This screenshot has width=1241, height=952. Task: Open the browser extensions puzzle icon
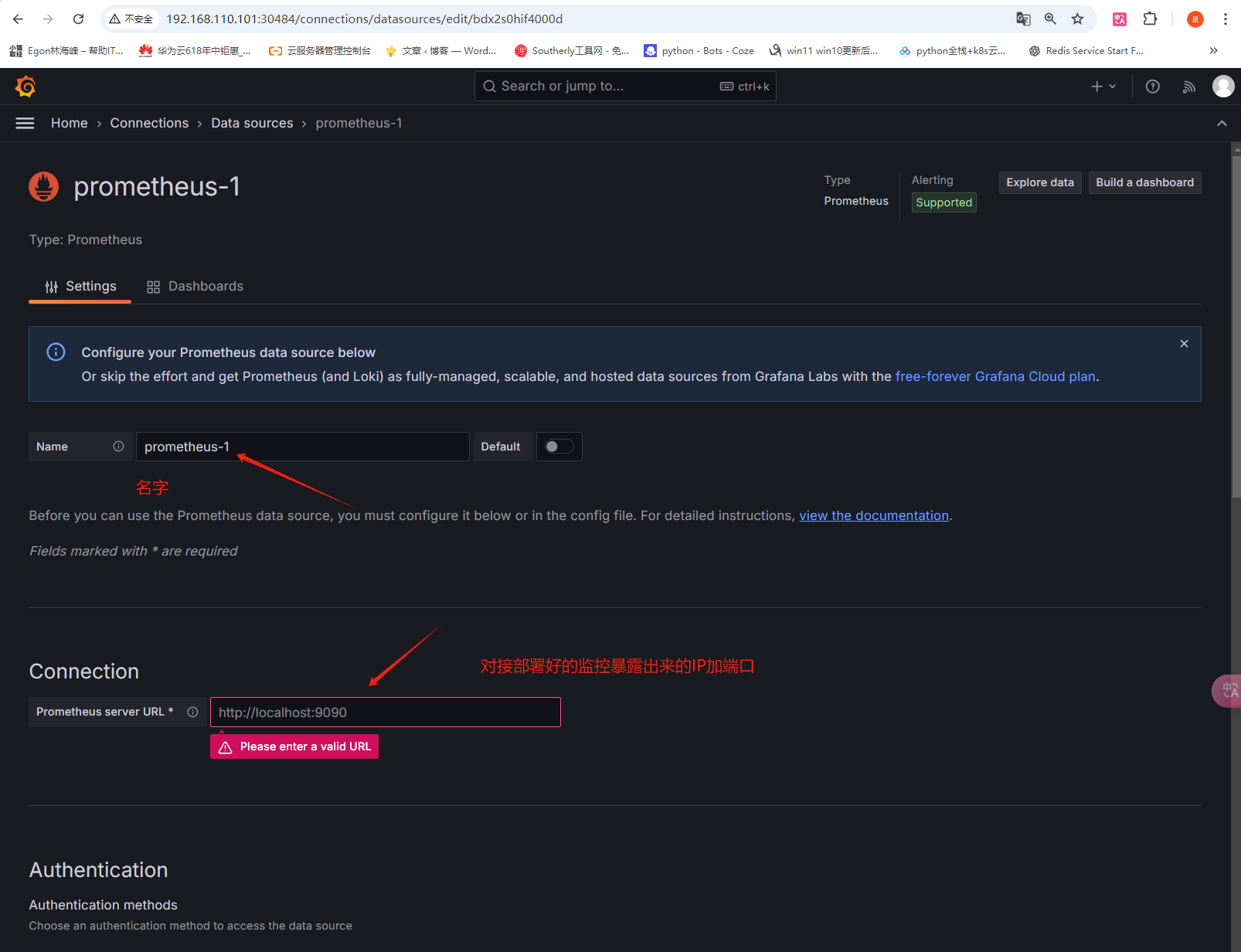1150,19
